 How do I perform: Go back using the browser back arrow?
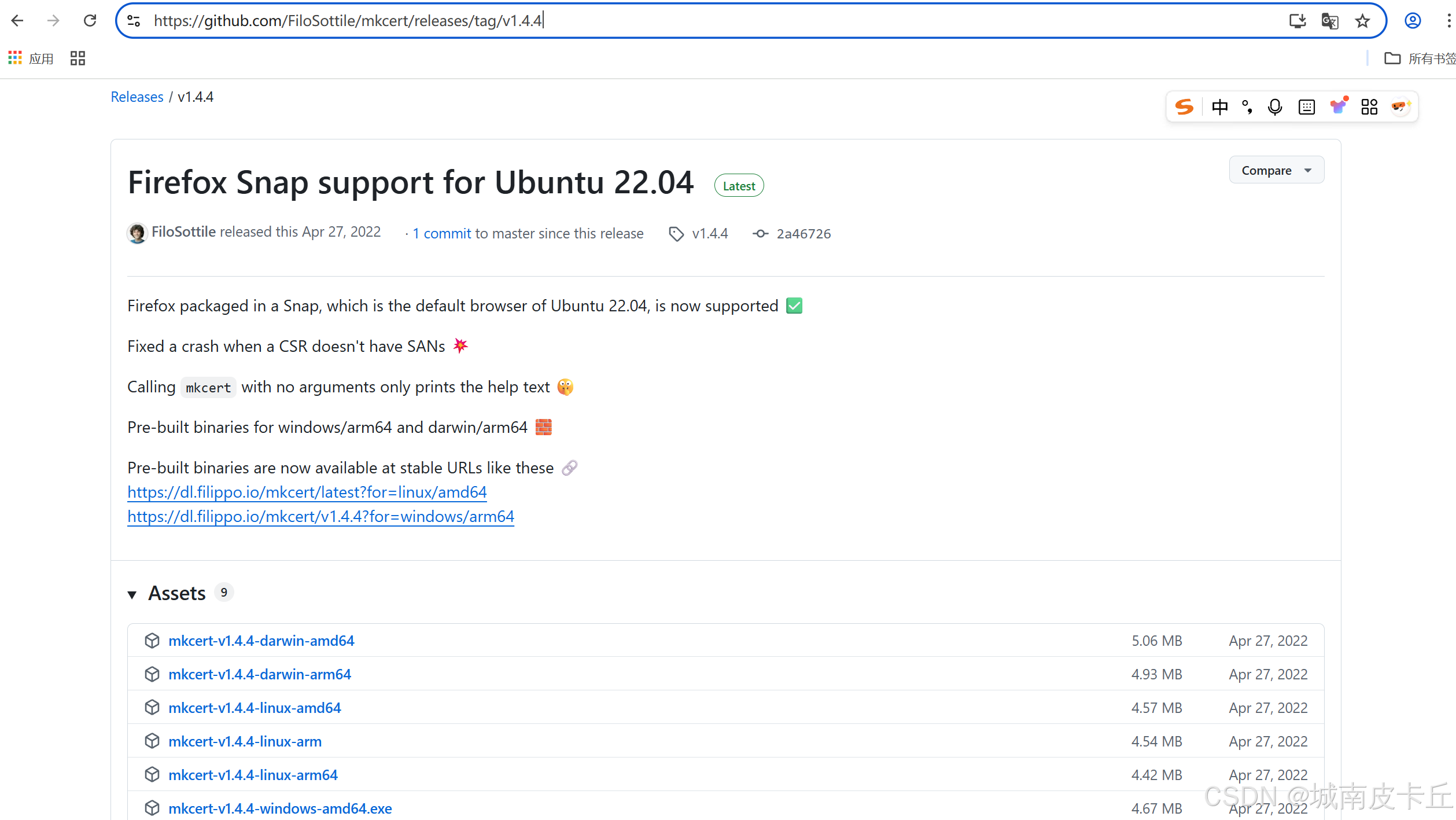point(17,21)
